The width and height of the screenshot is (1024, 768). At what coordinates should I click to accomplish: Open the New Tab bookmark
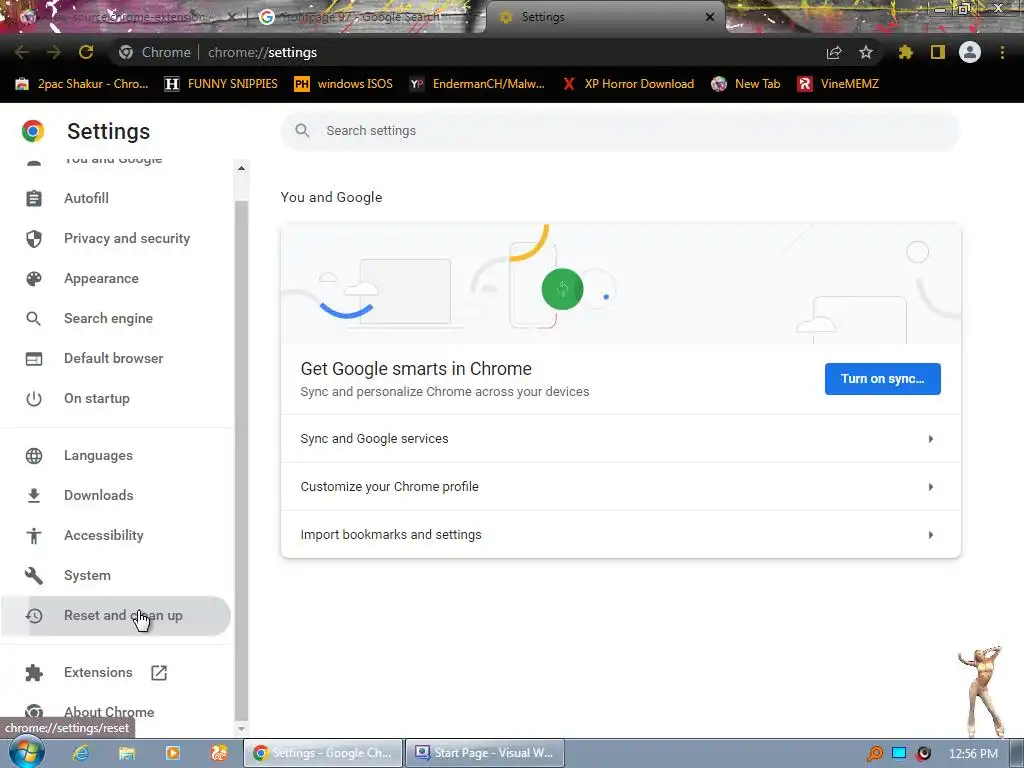(746, 84)
